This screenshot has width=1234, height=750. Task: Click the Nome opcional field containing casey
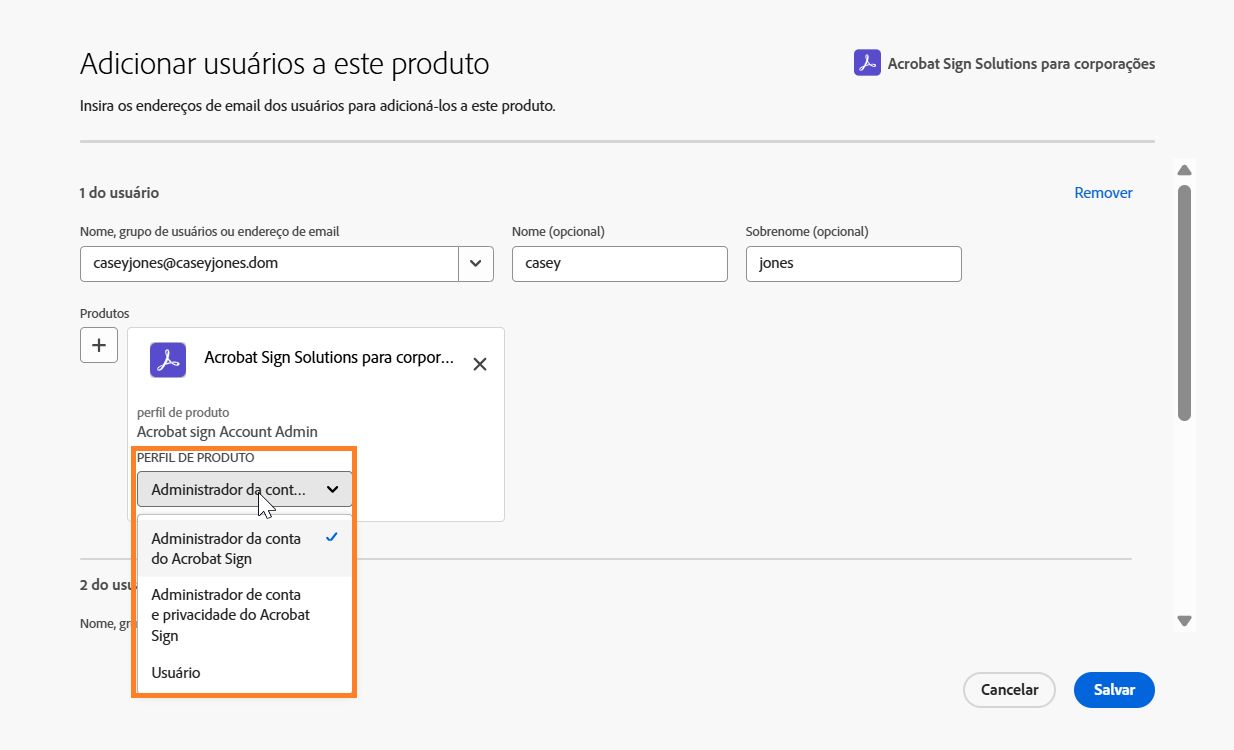(x=619, y=263)
